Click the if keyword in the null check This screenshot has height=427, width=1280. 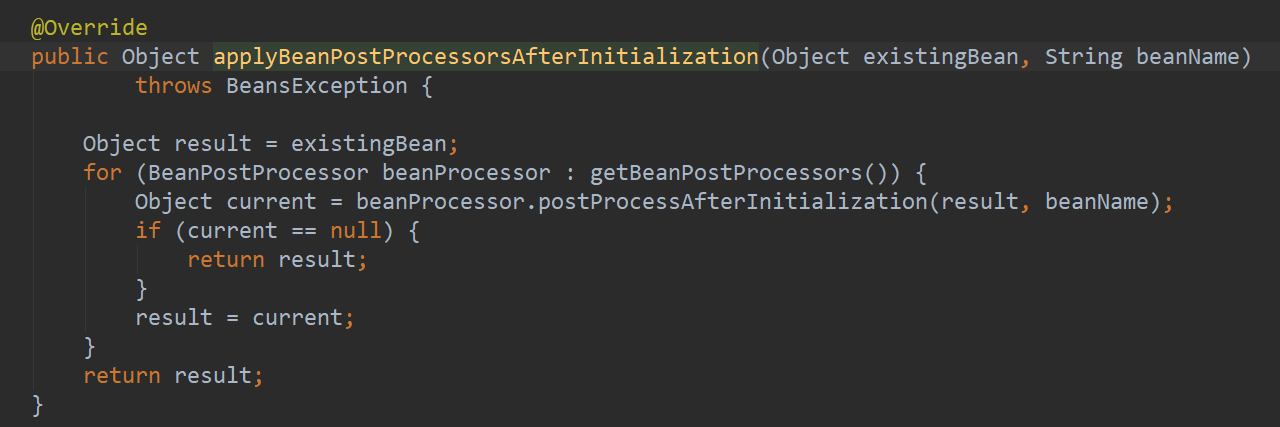(147, 231)
